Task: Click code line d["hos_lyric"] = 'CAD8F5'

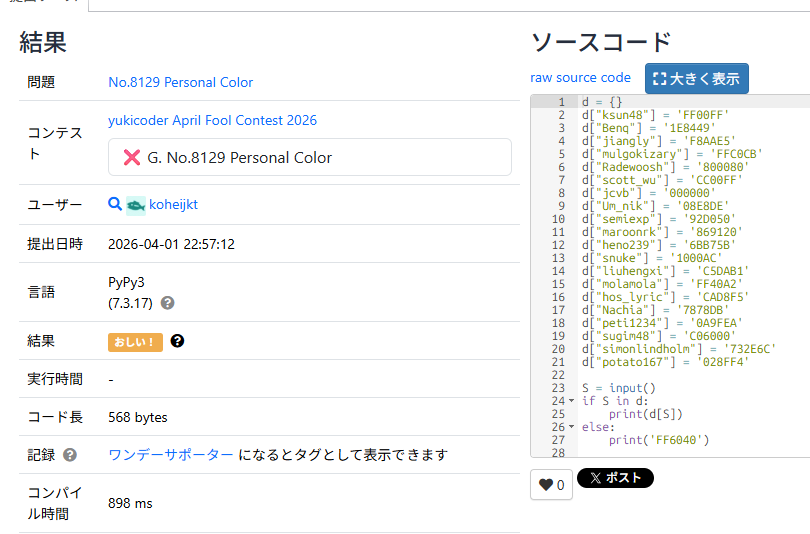Action: click(665, 297)
